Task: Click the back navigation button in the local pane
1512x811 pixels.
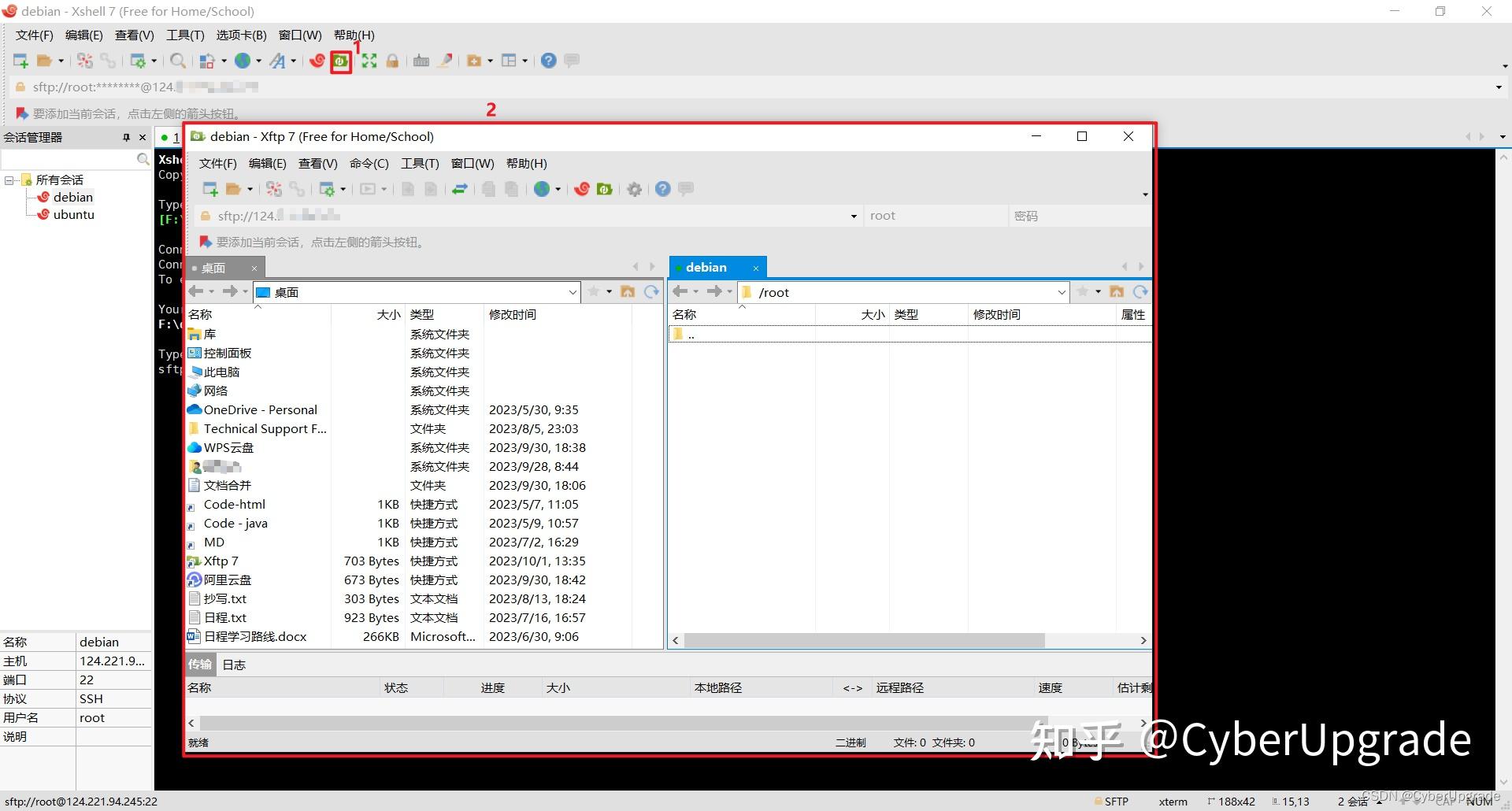Action: click(x=197, y=291)
